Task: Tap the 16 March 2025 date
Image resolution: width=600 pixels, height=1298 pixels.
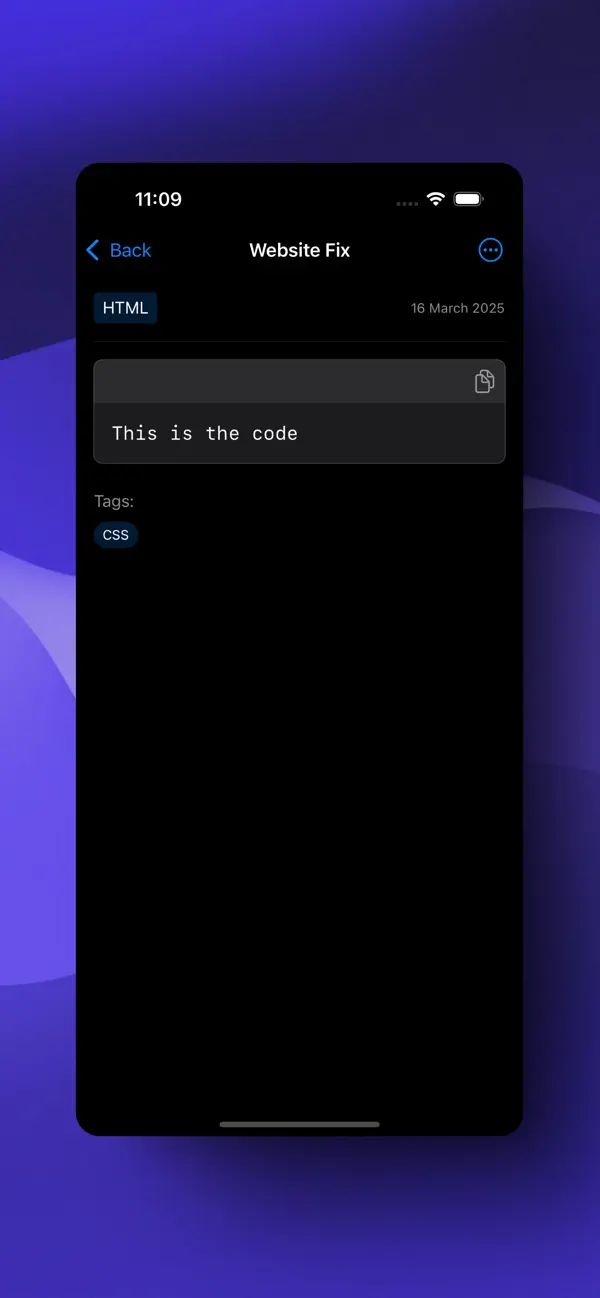Action: click(x=458, y=308)
